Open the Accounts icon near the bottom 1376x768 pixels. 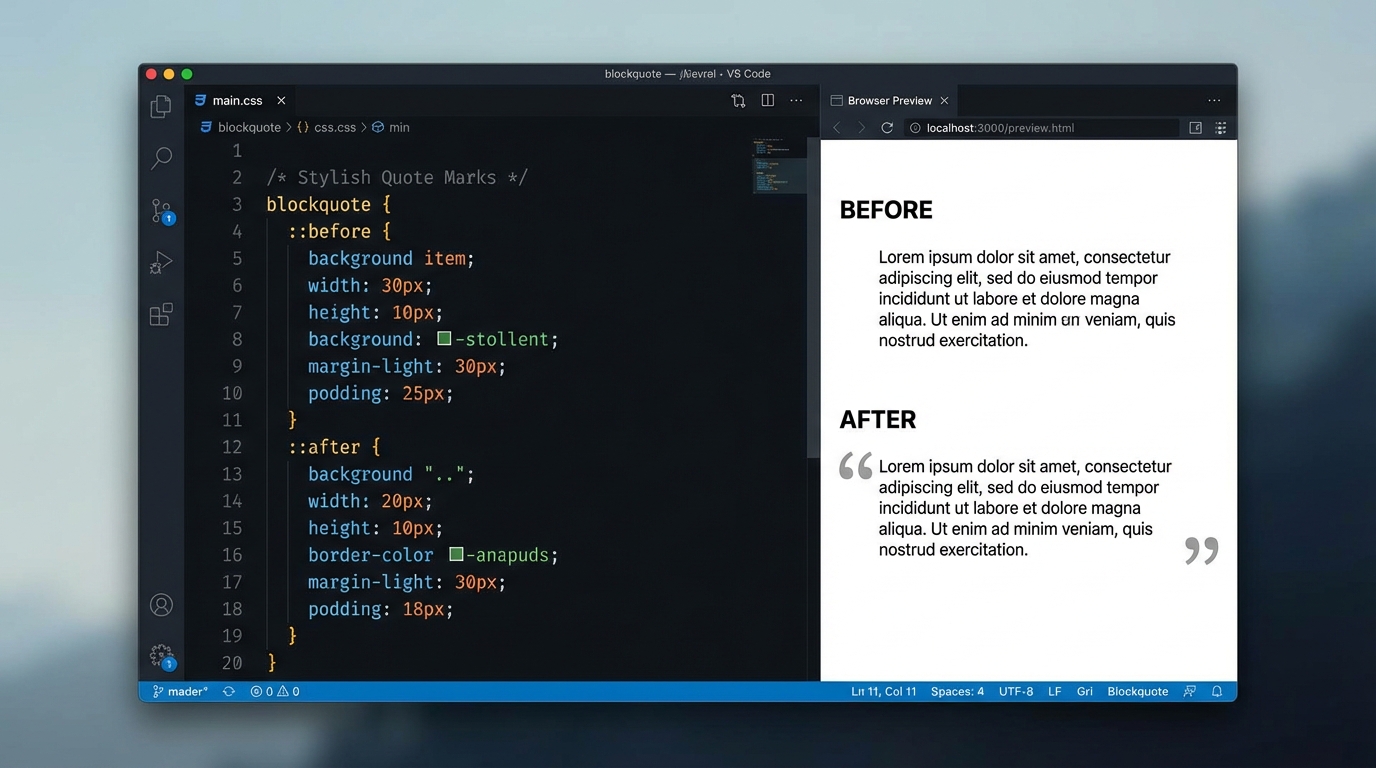161,604
